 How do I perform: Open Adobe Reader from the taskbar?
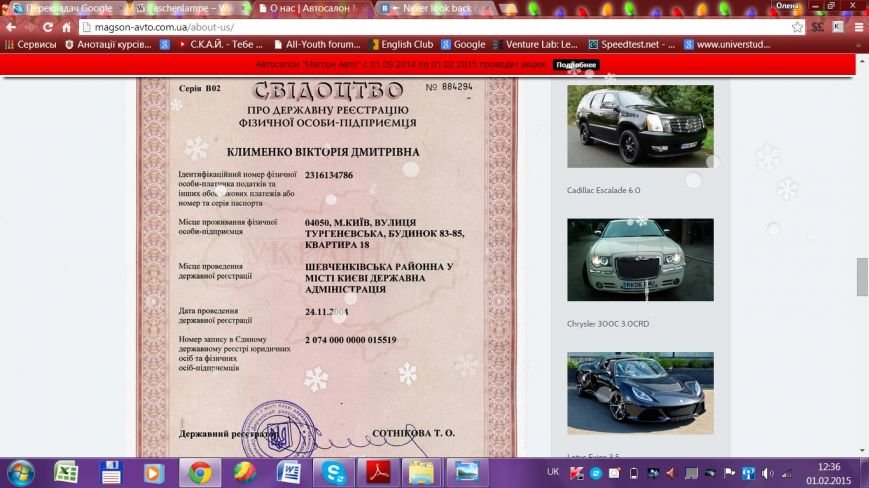coord(378,473)
